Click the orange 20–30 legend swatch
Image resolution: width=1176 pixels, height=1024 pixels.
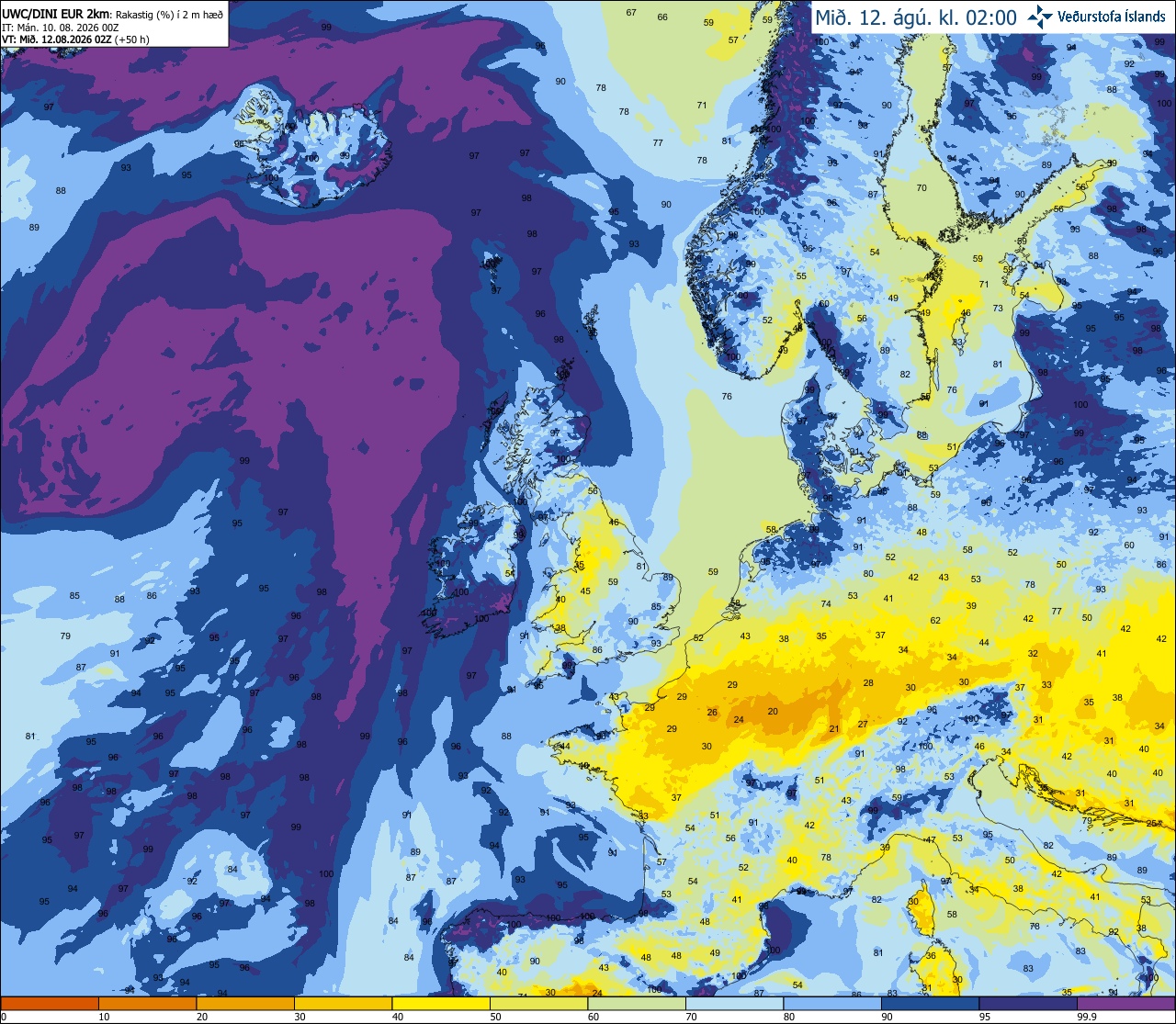pos(245,1004)
